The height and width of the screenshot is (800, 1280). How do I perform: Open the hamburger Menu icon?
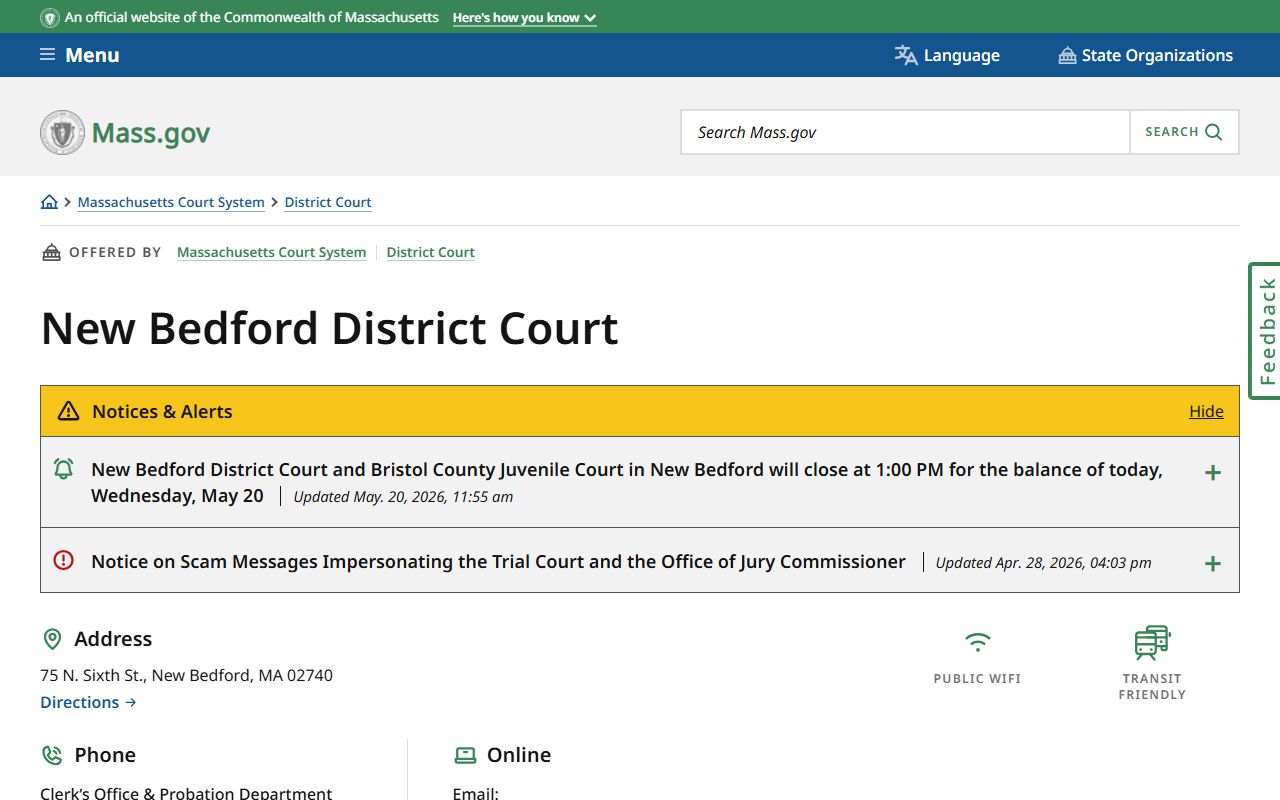click(x=47, y=55)
